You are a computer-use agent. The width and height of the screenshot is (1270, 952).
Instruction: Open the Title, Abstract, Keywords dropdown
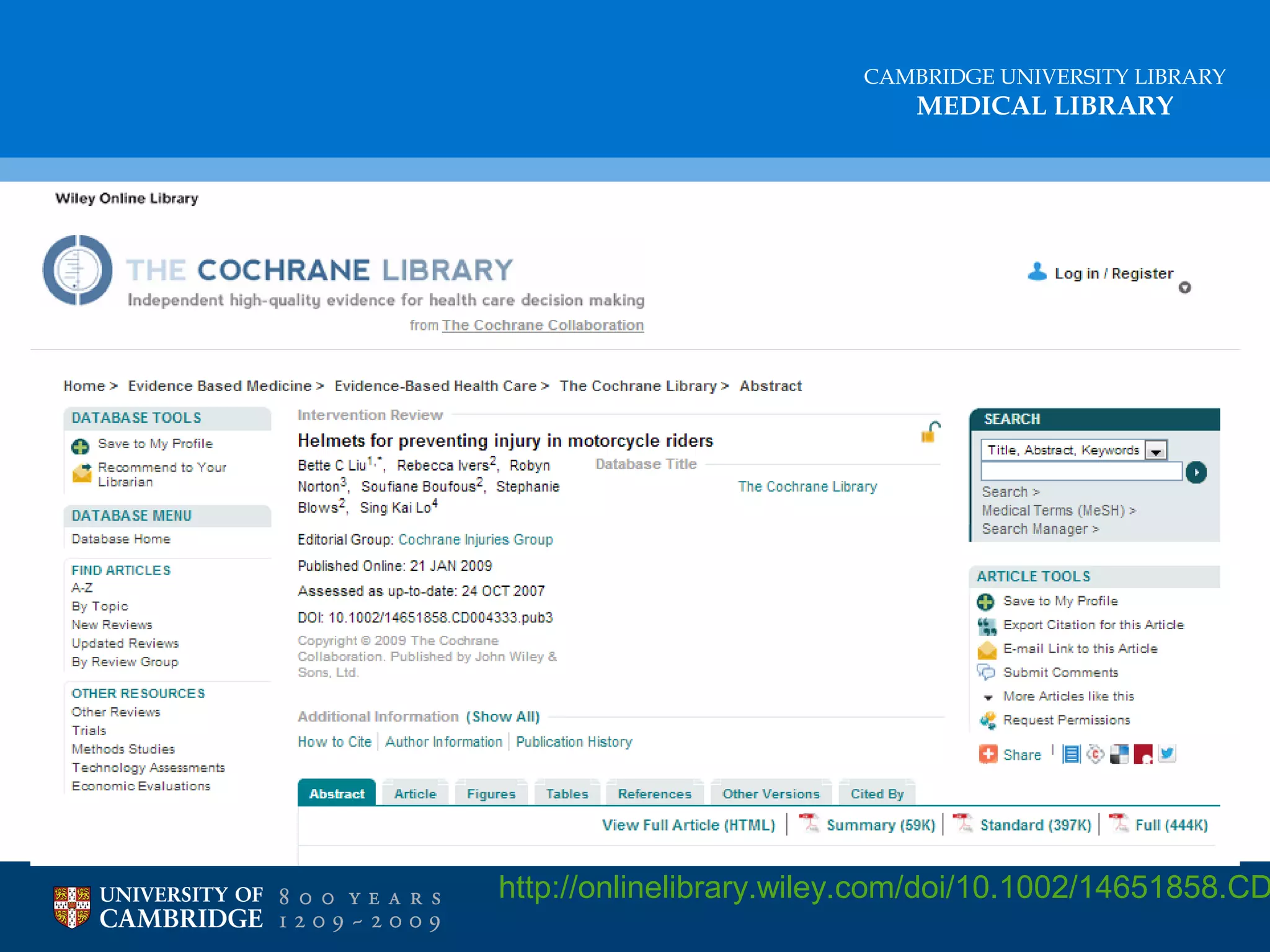pyautogui.click(x=1156, y=451)
